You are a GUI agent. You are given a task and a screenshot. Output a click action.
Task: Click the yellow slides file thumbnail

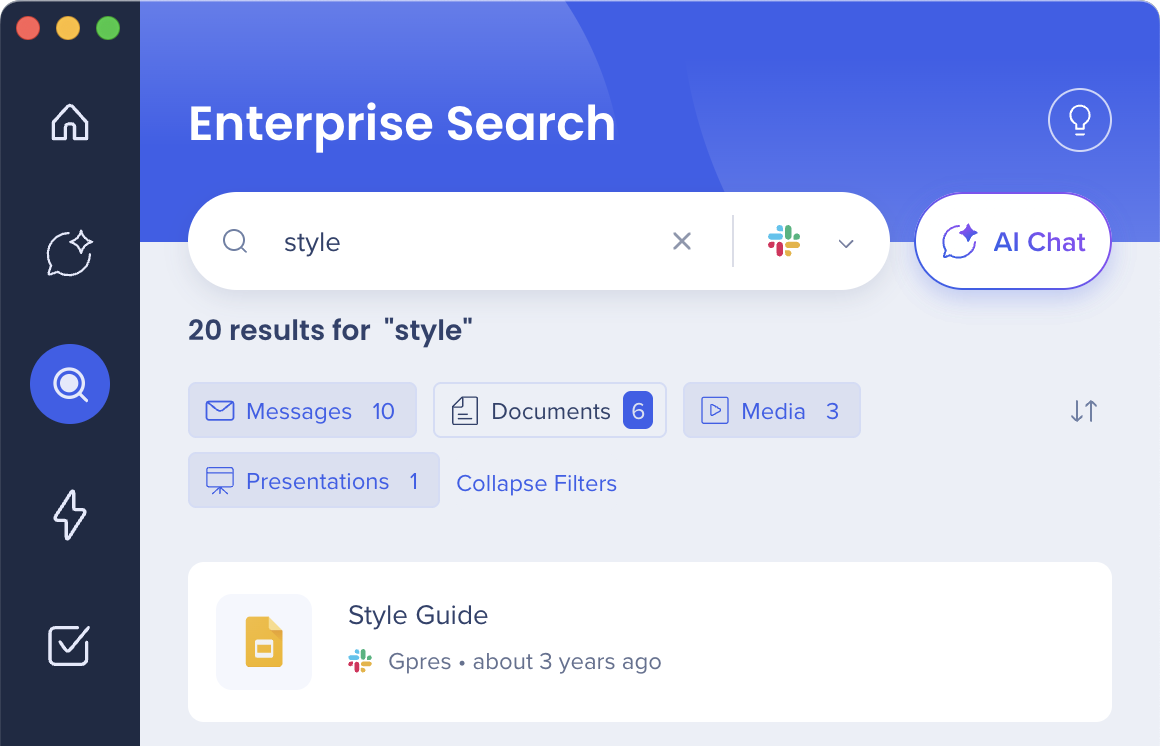[264, 642]
